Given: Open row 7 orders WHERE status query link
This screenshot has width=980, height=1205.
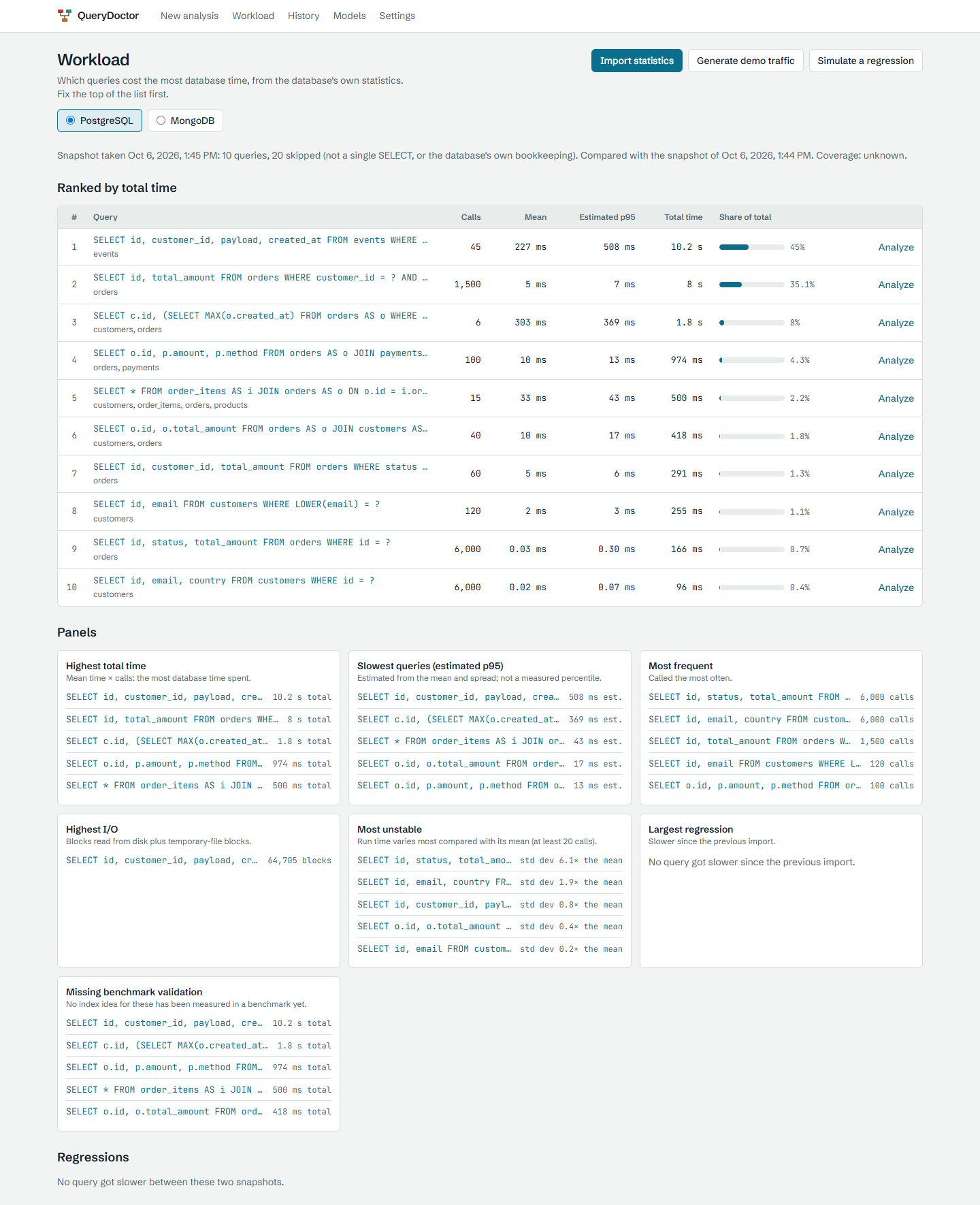Looking at the screenshot, I should point(261,467).
